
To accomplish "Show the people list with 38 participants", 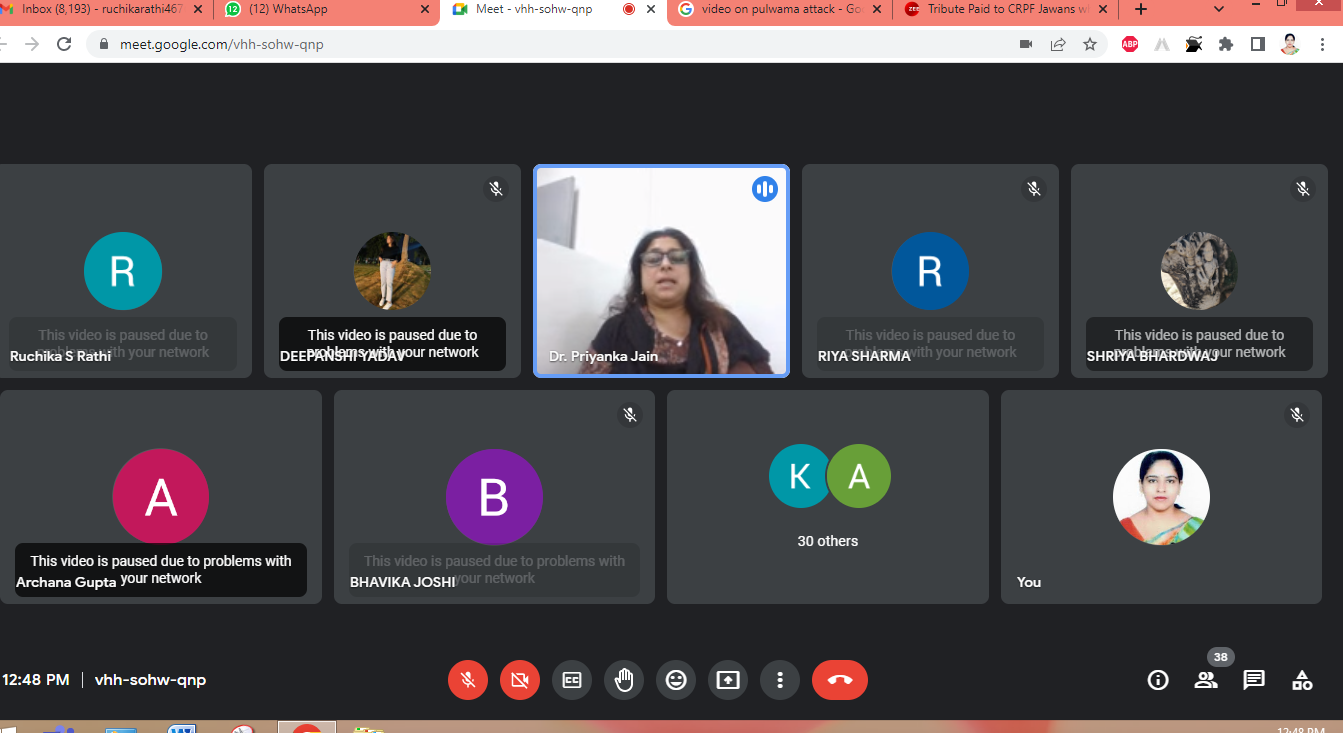I will pyautogui.click(x=1206, y=680).
